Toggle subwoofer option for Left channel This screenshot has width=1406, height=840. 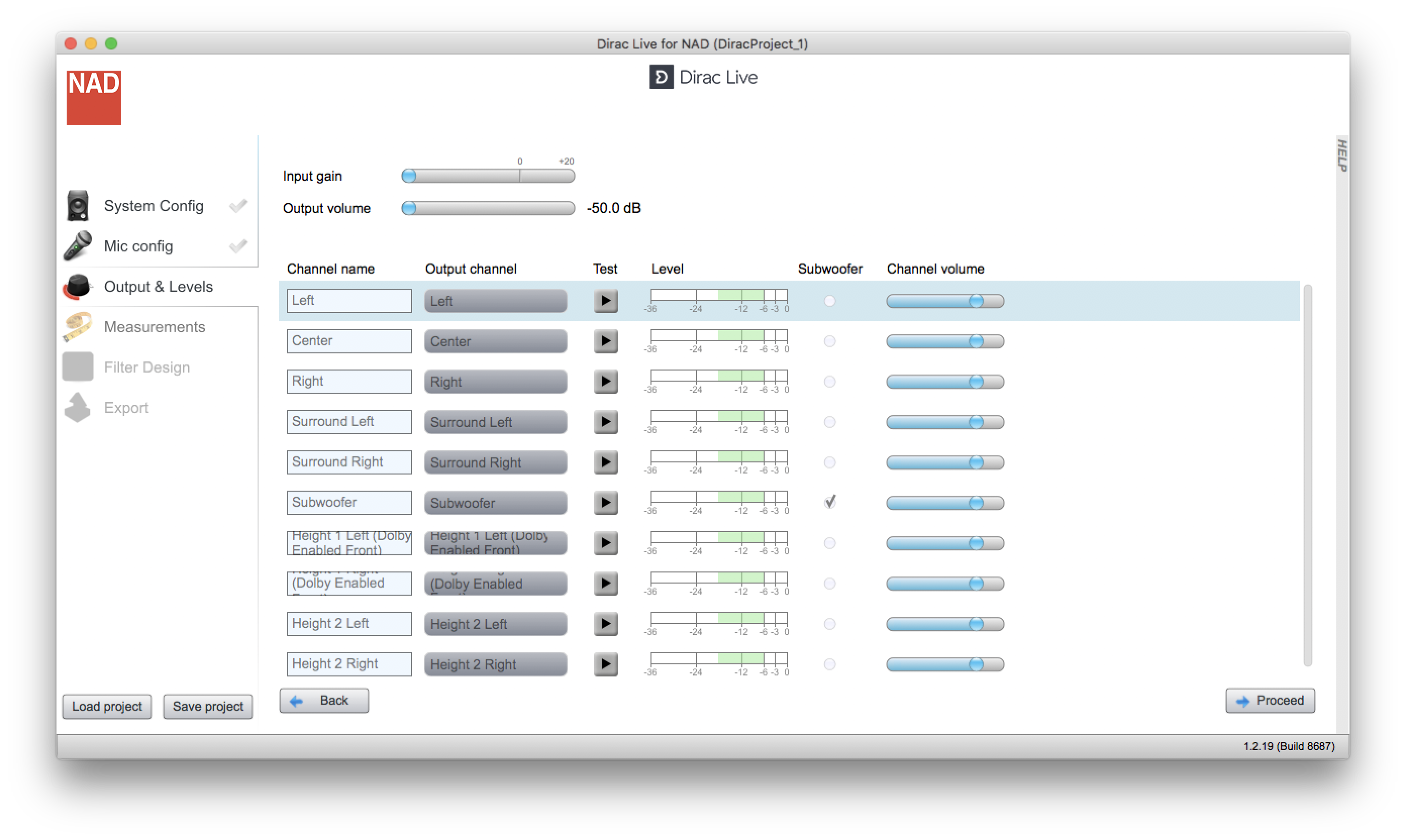tap(830, 300)
